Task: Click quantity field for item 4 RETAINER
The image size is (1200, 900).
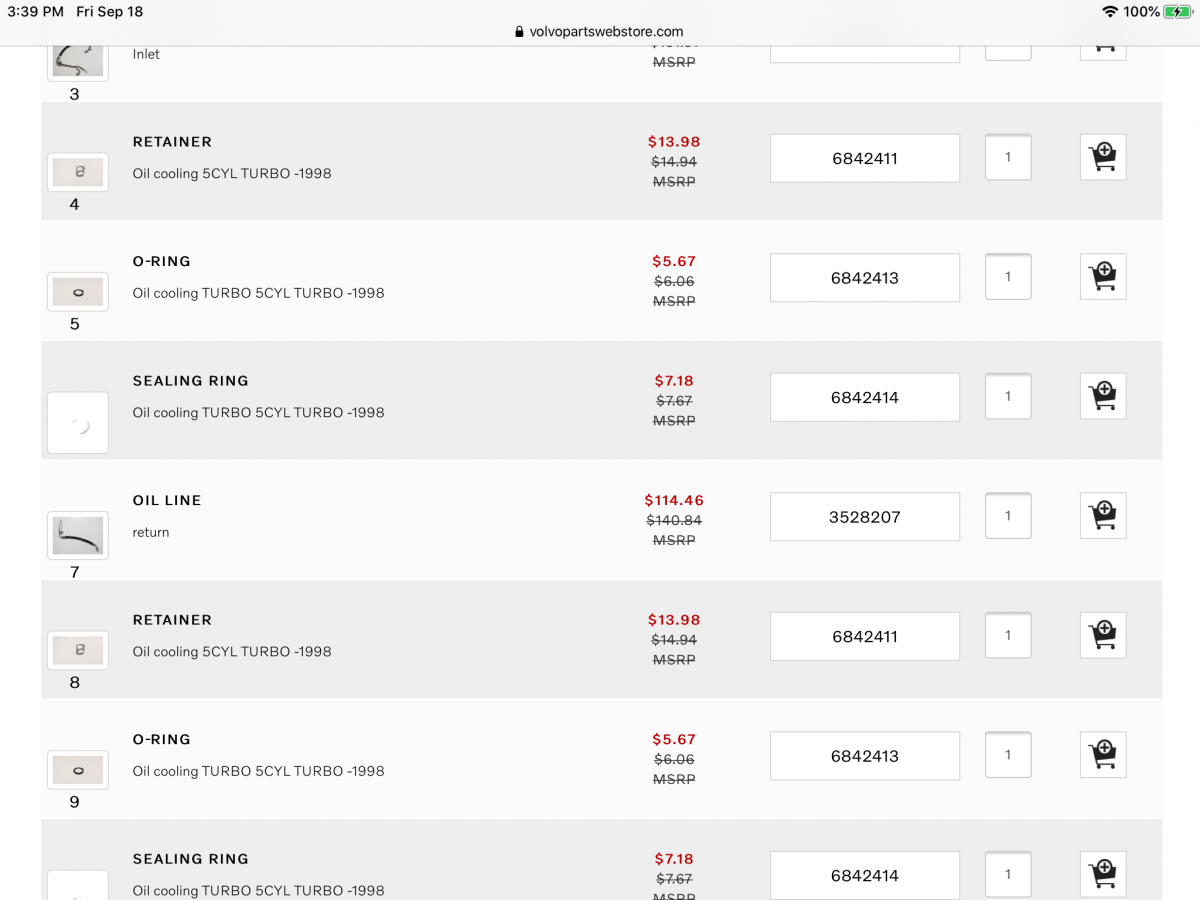Action: pos(1007,157)
